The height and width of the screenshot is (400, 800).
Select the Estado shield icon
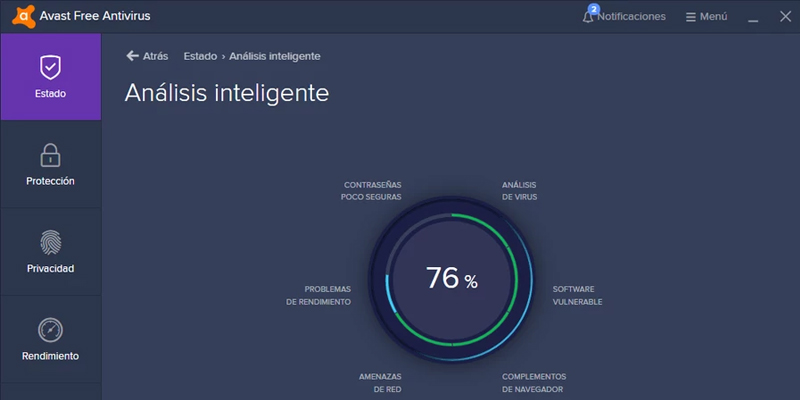[x=51, y=67]
